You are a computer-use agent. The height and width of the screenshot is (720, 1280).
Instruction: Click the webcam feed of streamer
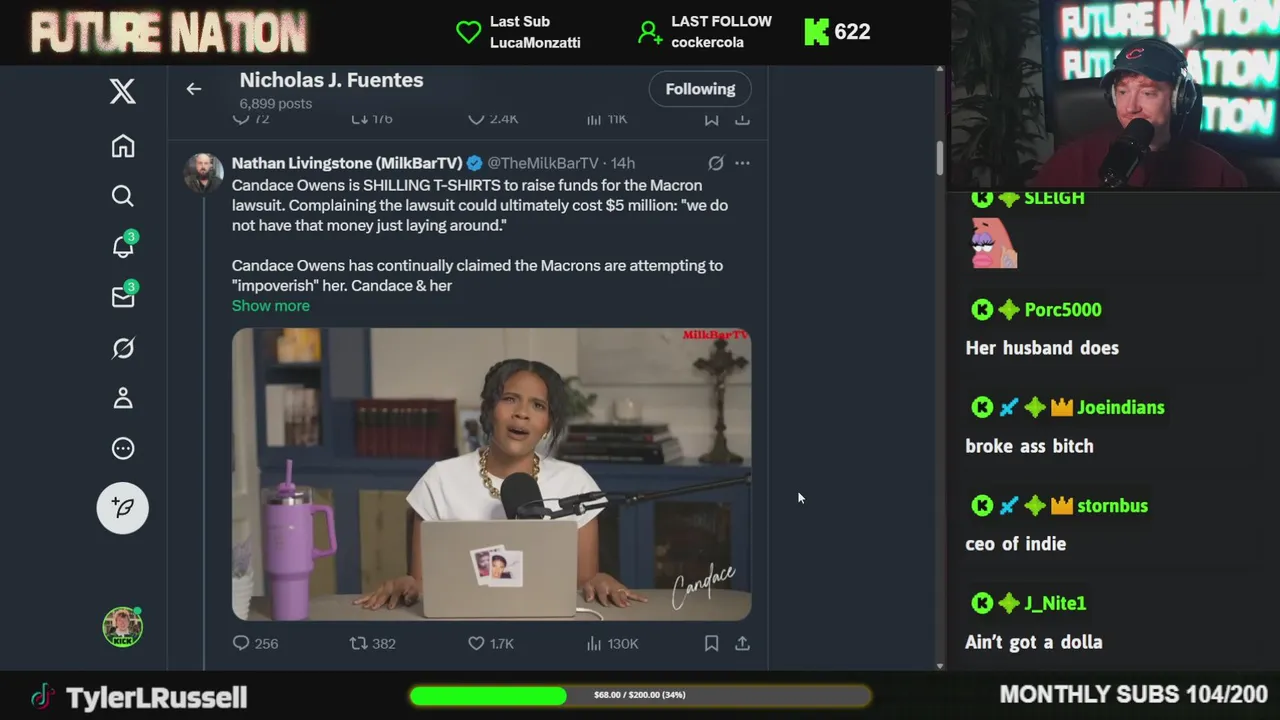pyautogui.click(x=1115, y=95)
